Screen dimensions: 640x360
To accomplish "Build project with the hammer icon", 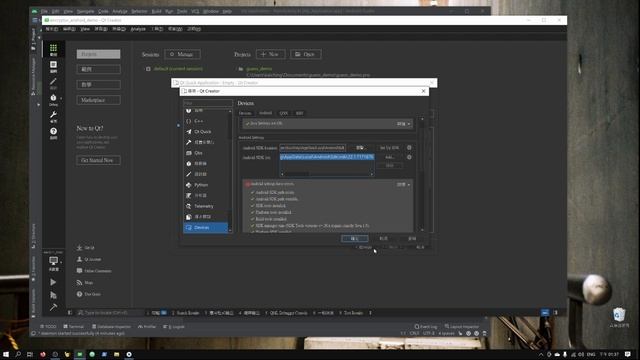I will point(53,307).
